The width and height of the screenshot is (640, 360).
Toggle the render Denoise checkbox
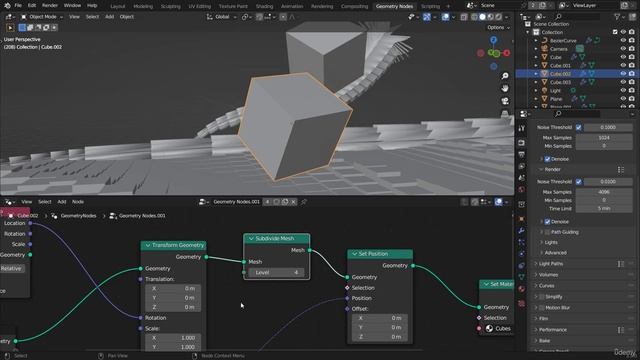[x=547, y=222]
